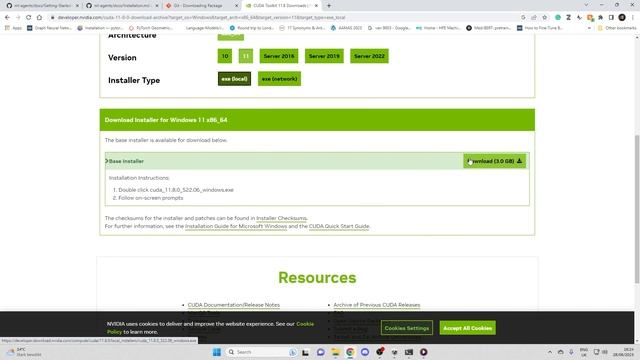Click the browser address bar URL
This screenshot has width=640, height=360.
coord(201,18)
